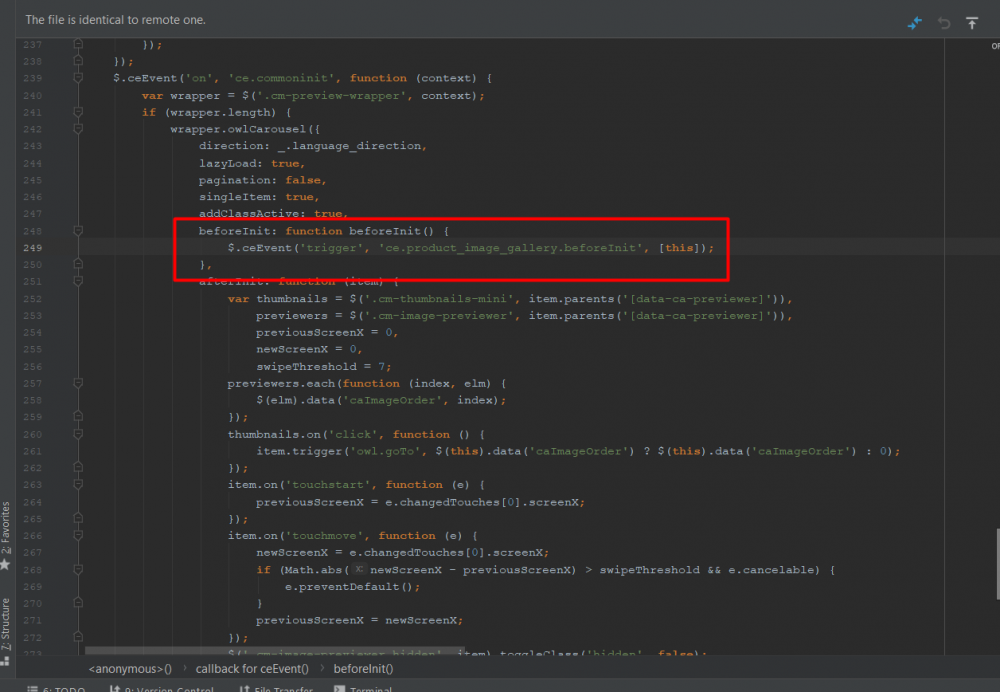The width and height of the screenshot is (1000, 692).
Task: Open the Version Control tool window tab
Action: pos(160,689)
